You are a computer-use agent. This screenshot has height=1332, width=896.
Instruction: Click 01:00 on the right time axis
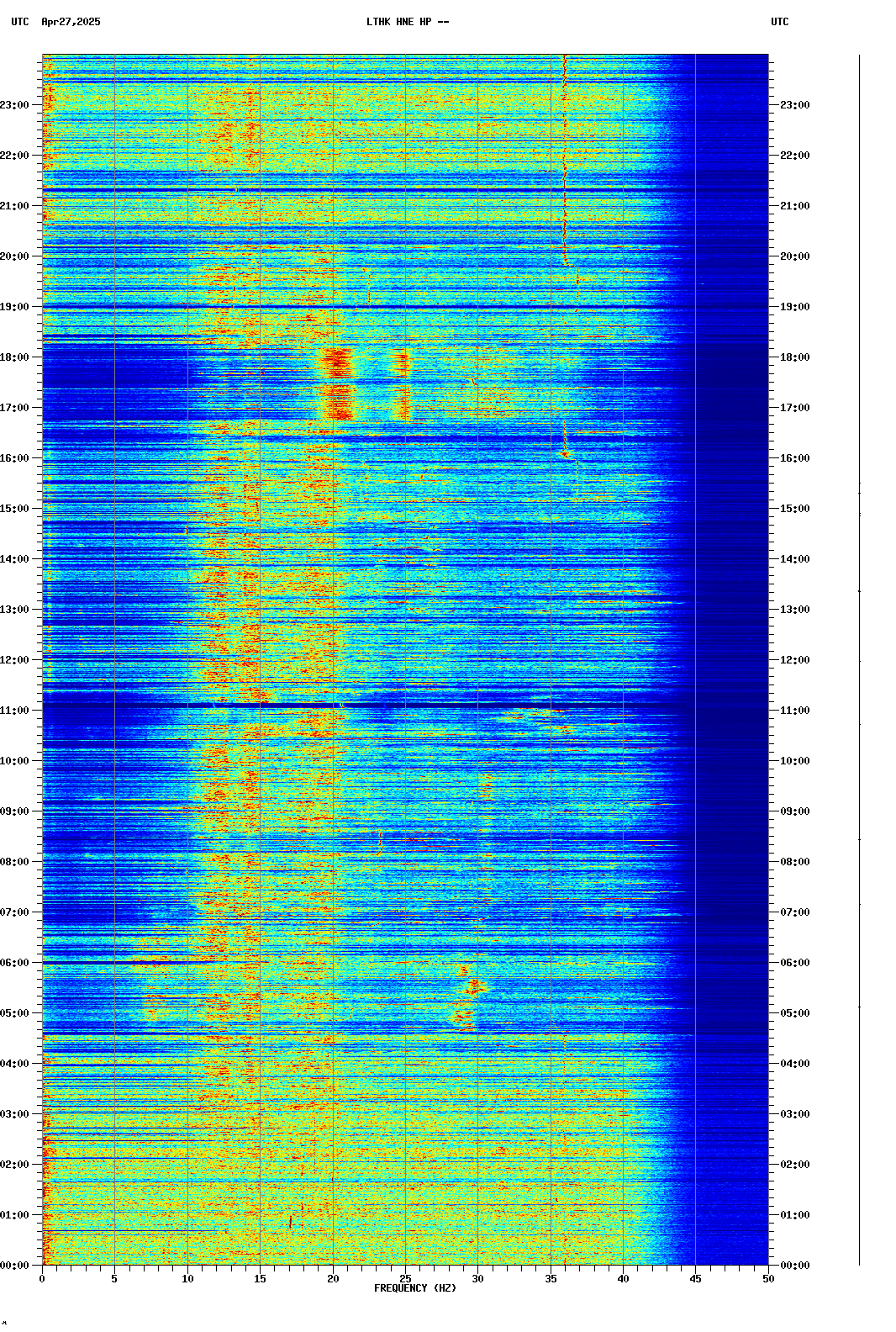795,1215
